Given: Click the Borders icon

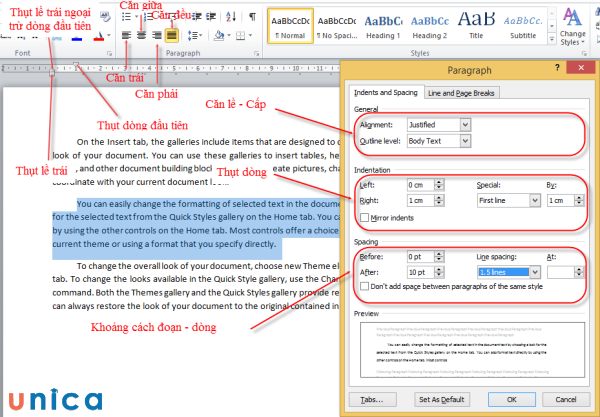Looking at the screenshot, I should click(240, 36).
